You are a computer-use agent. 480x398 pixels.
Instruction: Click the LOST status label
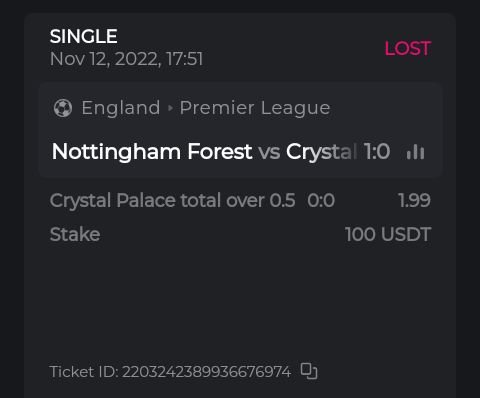coord(408,48)
